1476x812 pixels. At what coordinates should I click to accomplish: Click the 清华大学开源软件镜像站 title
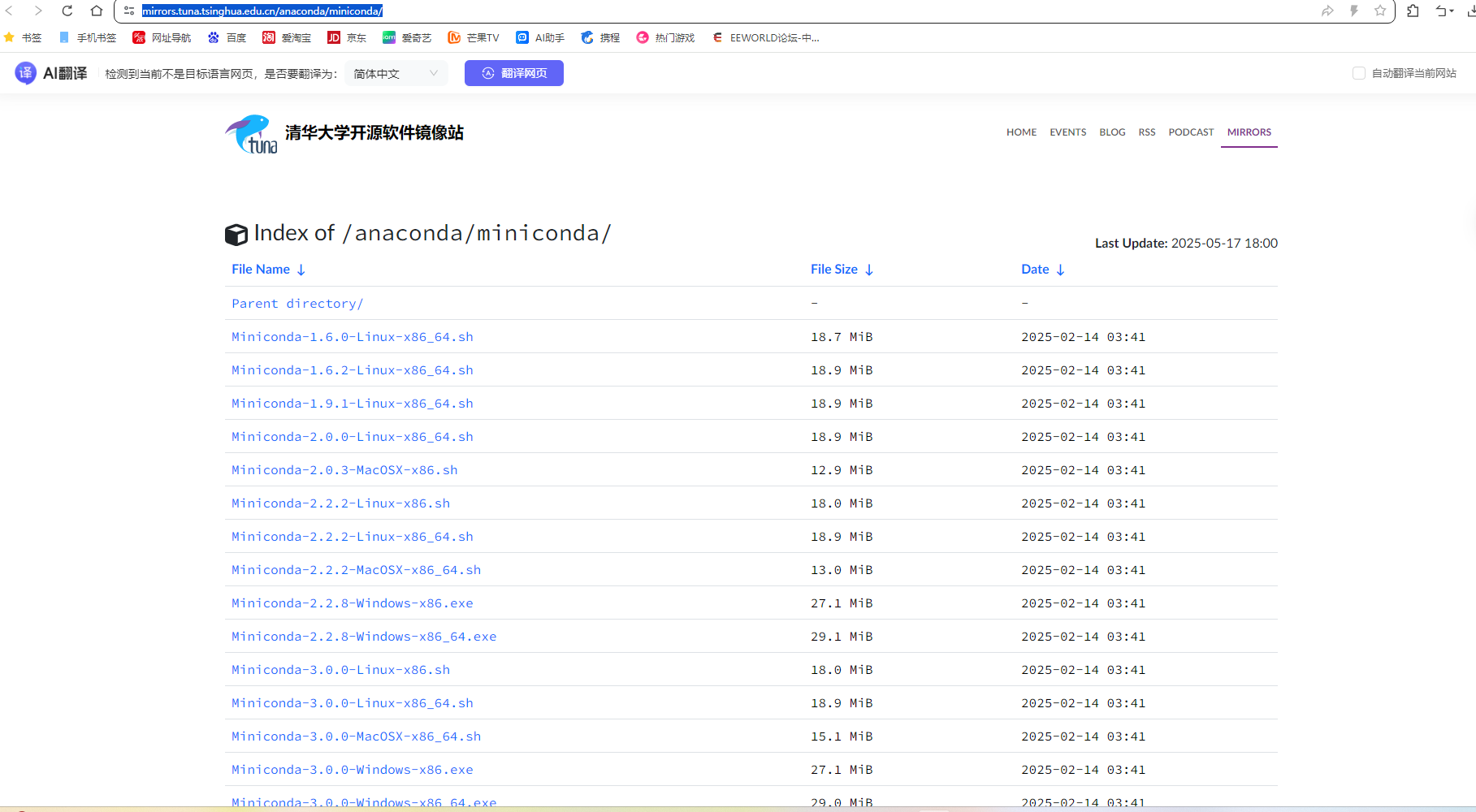[374, 132]
